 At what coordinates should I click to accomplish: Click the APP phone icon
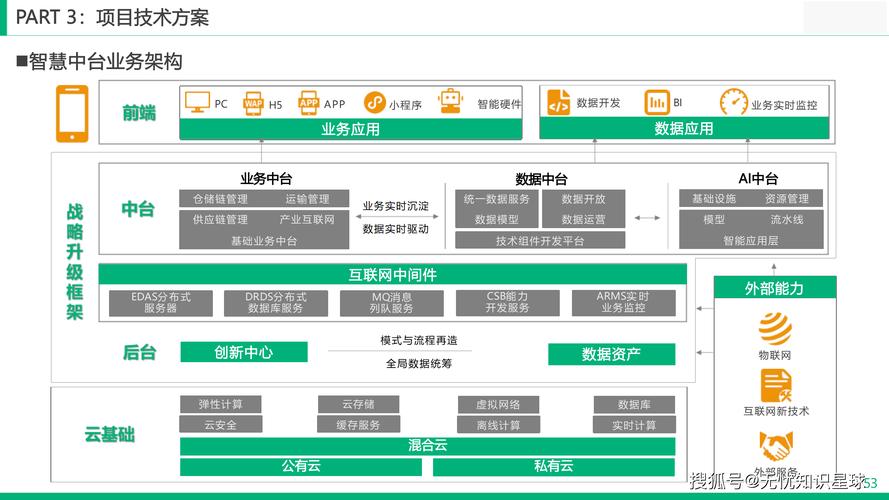click(x=308, y=103)
